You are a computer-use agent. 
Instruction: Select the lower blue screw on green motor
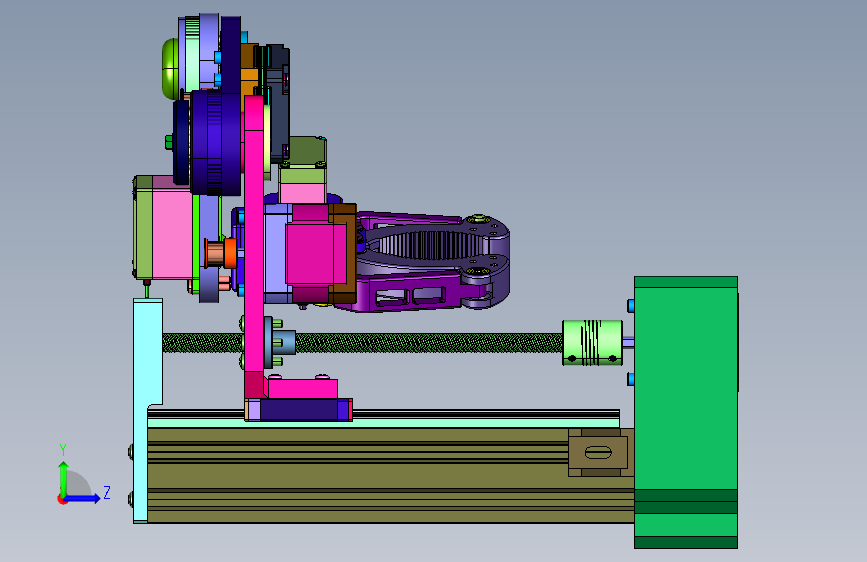tap(631, 379)
